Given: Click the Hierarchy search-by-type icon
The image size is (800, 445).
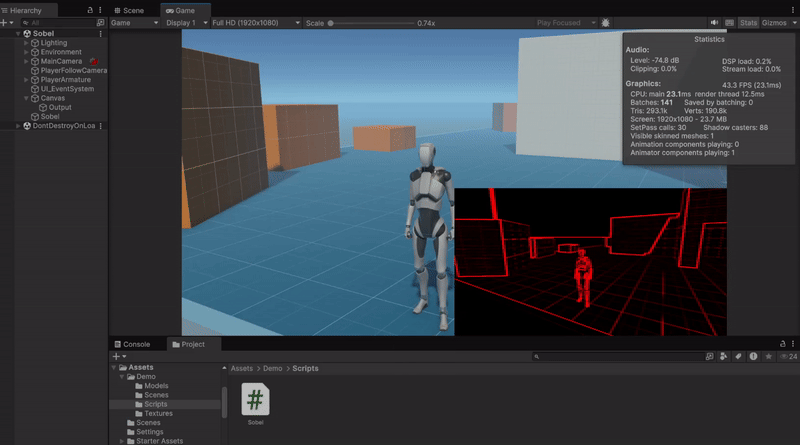Looking at the screenshot, I should tap(101, 22).
